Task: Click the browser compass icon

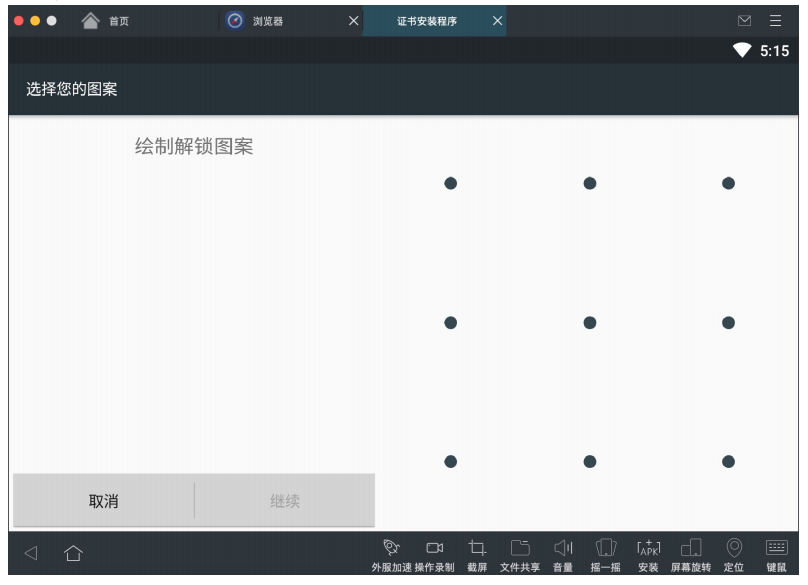Action: coord(235,21)
